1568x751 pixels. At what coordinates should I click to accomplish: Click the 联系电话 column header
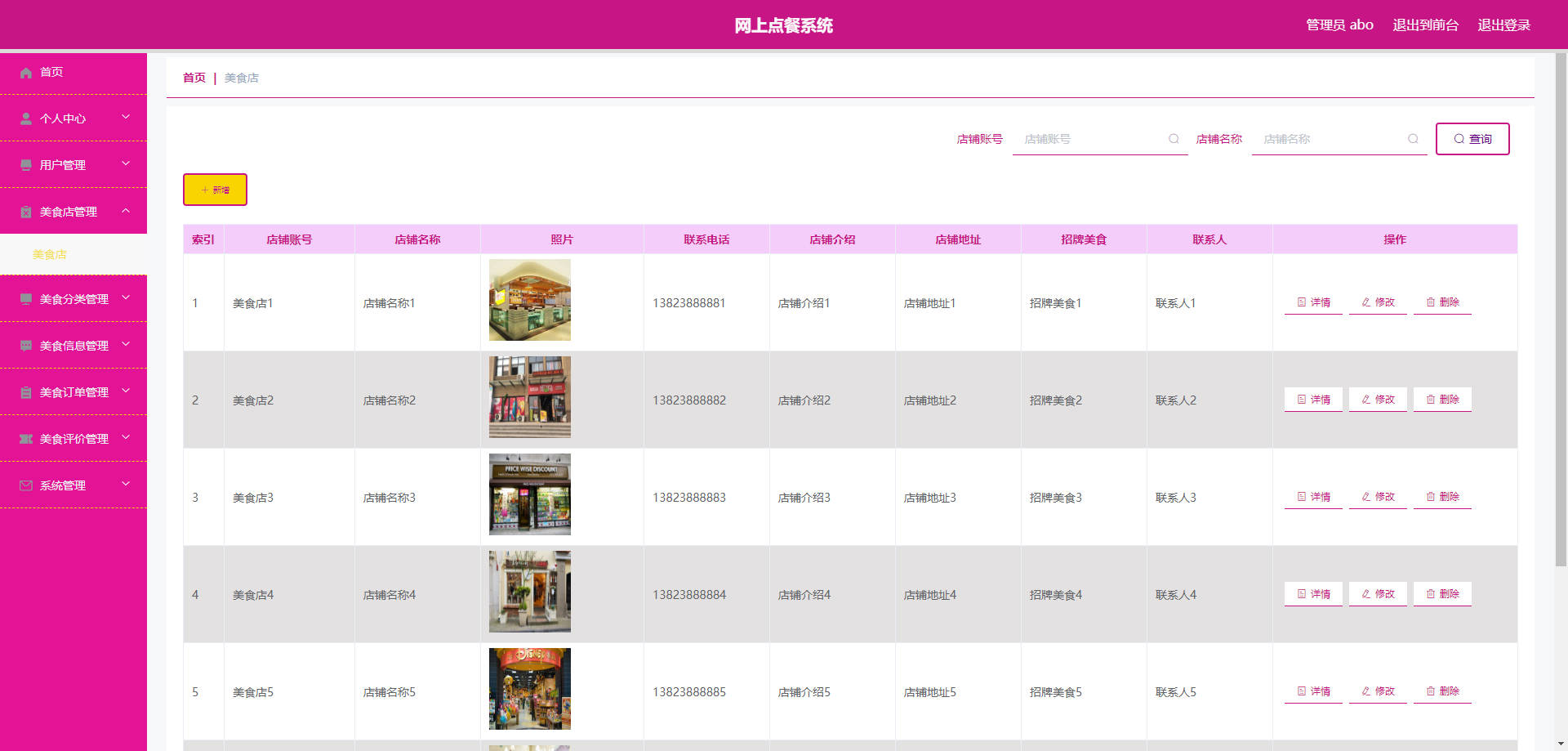pos(706,239)
